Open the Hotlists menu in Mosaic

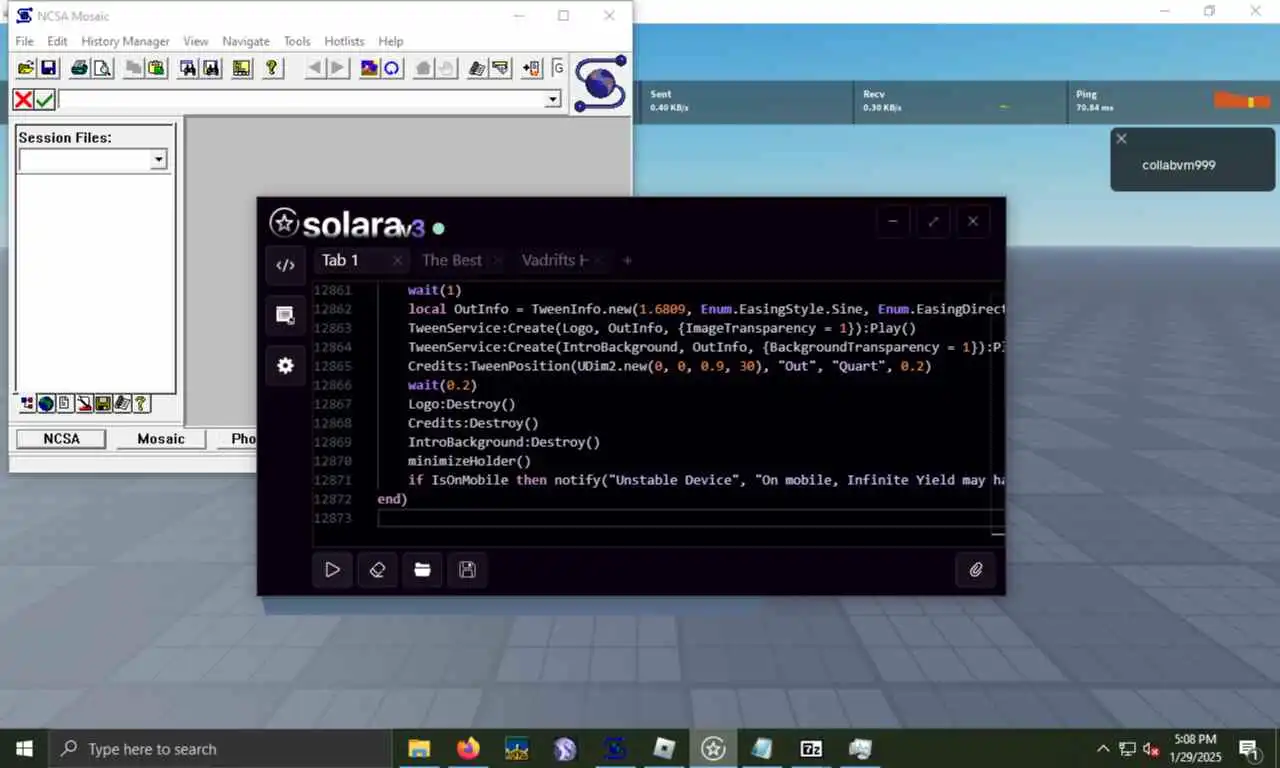point(344,41)
